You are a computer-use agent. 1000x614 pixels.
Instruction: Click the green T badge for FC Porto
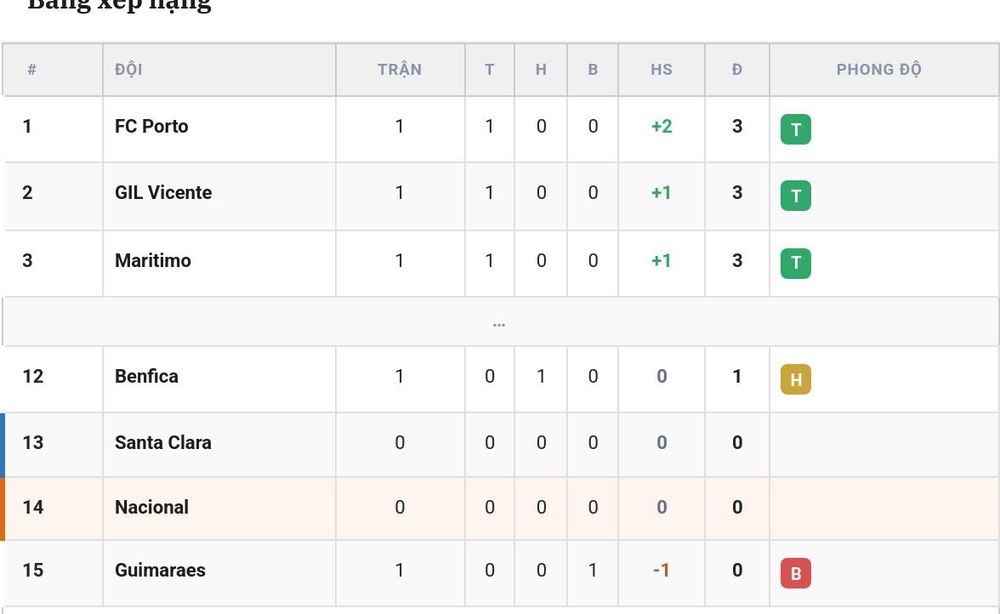(x=795, y=129)
